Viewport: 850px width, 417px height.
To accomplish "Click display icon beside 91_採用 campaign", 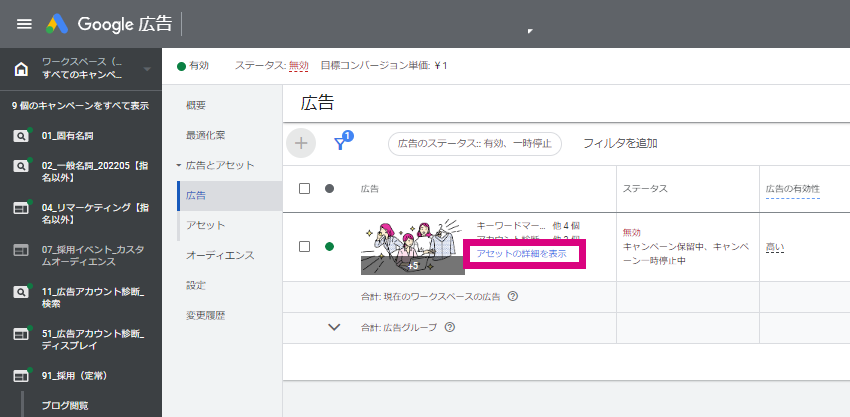I will 21,375.
